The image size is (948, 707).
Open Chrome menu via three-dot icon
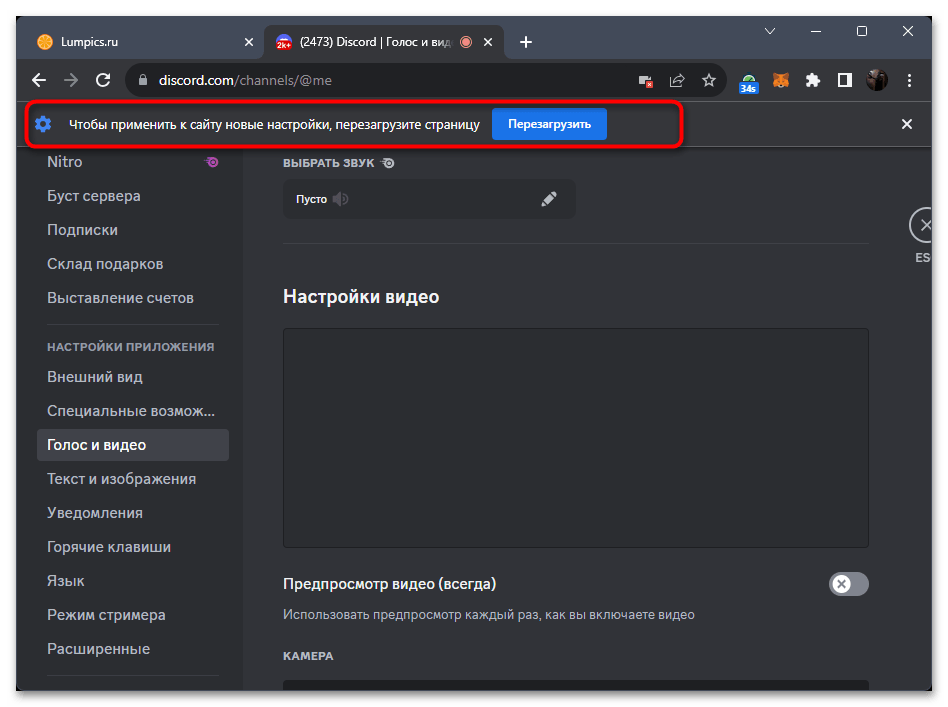coord(908,80)
